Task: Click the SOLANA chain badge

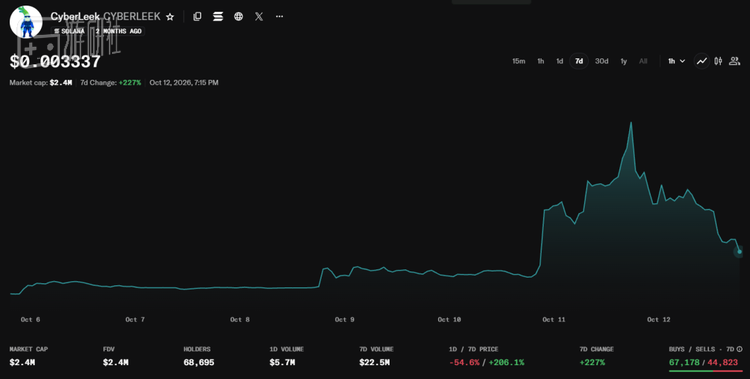Action: (69, 31)
